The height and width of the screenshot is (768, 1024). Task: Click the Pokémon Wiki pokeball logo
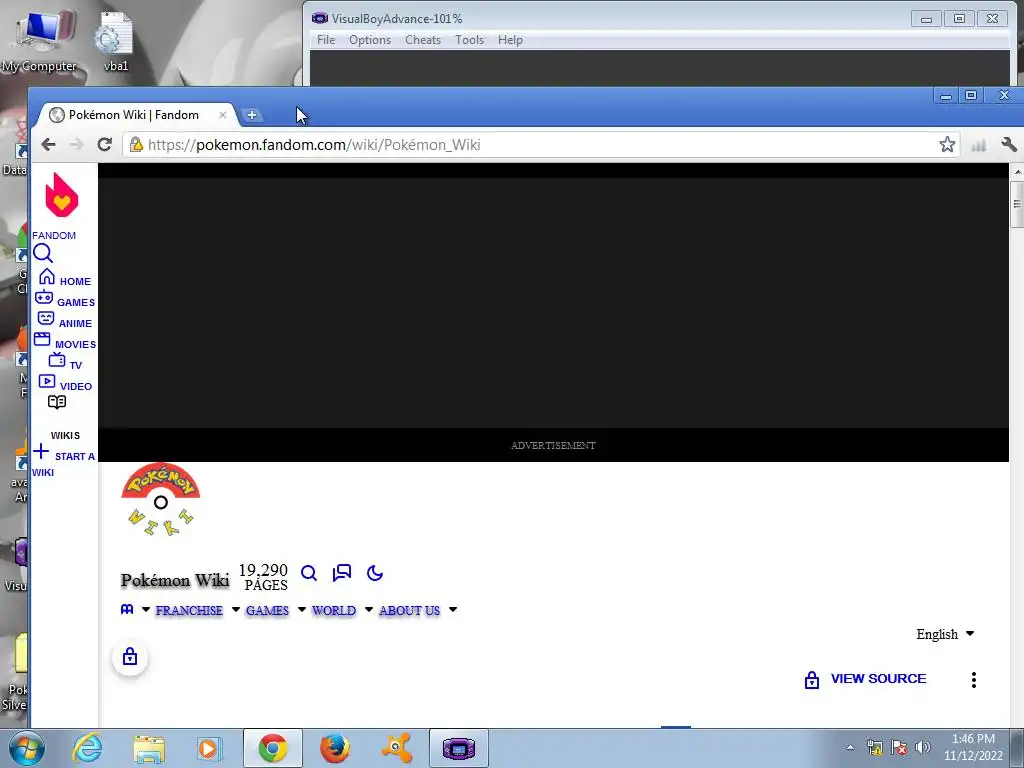pyautogui.click(x=161, y=500)
